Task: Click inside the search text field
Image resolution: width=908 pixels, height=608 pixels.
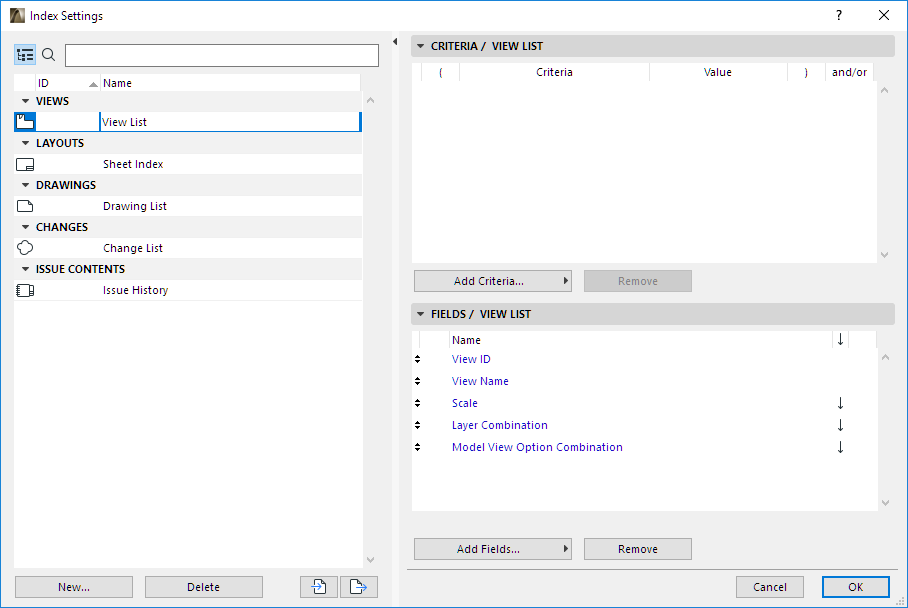Action: click(220, 55)
